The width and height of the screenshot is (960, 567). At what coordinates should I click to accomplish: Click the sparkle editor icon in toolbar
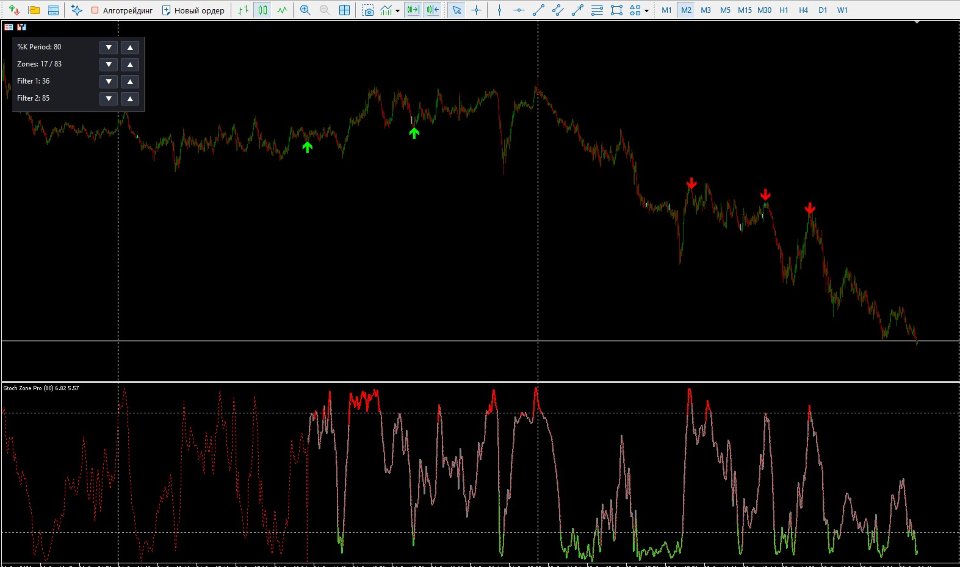[77, 10]
